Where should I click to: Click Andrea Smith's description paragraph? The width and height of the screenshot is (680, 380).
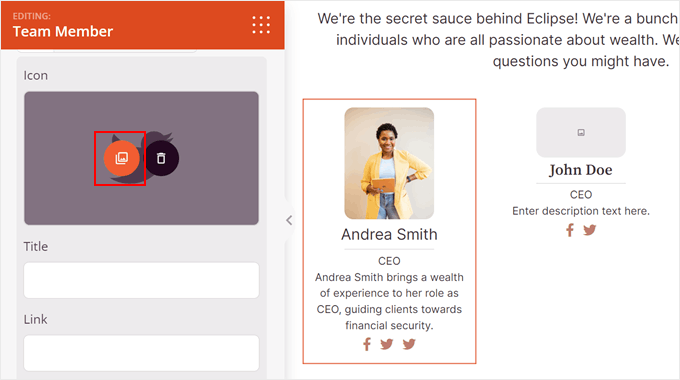click(x=389, y=301)
